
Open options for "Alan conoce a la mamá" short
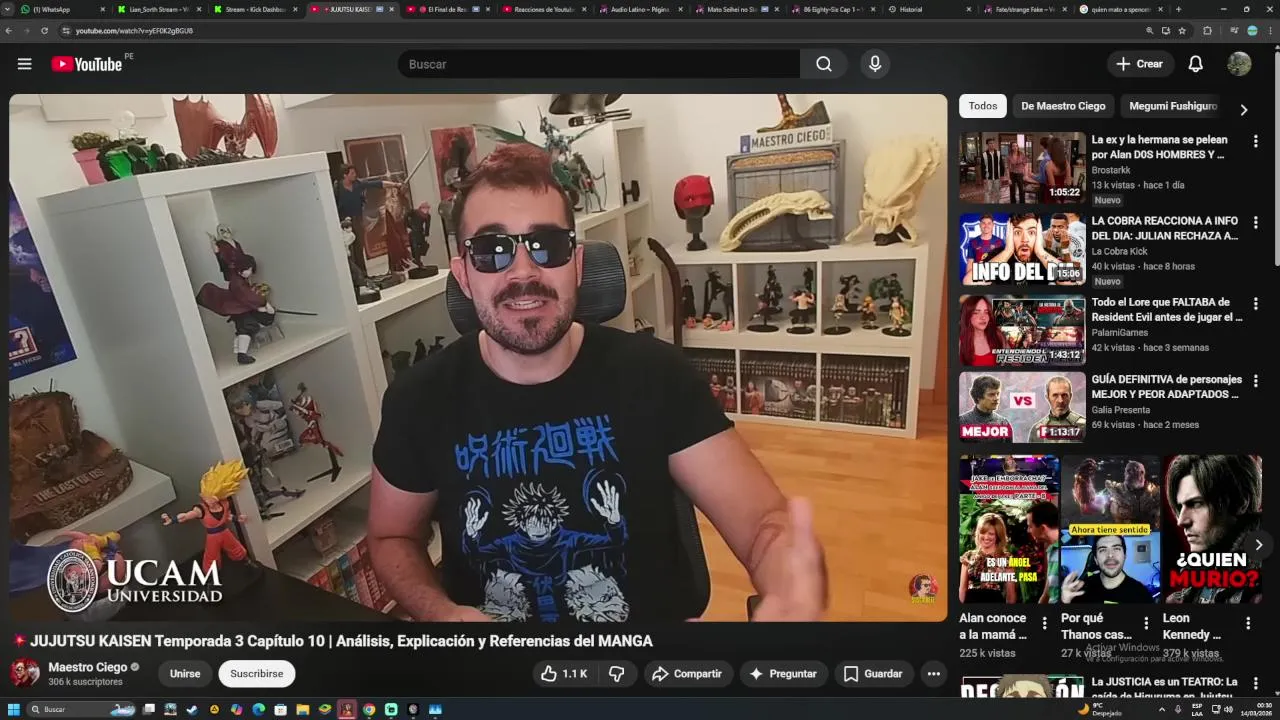(x=1045, y=623)
